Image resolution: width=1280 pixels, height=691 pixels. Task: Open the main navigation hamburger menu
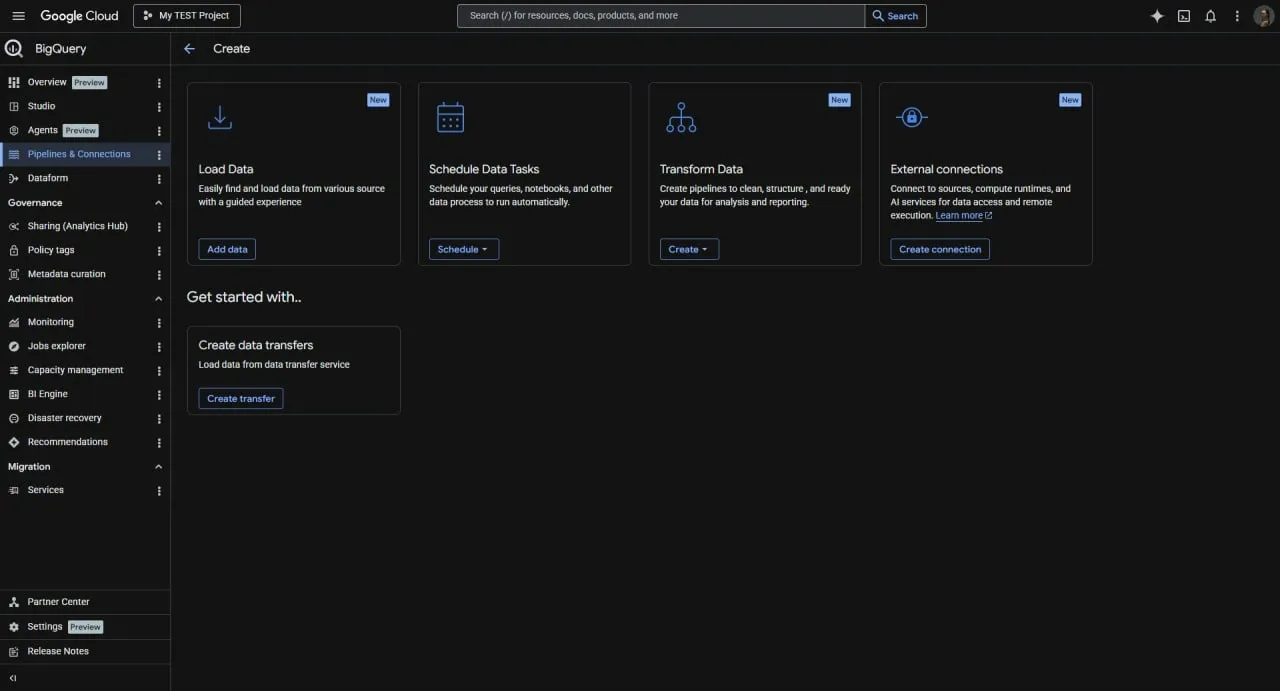pyautogui.click(x=18, y=16)
